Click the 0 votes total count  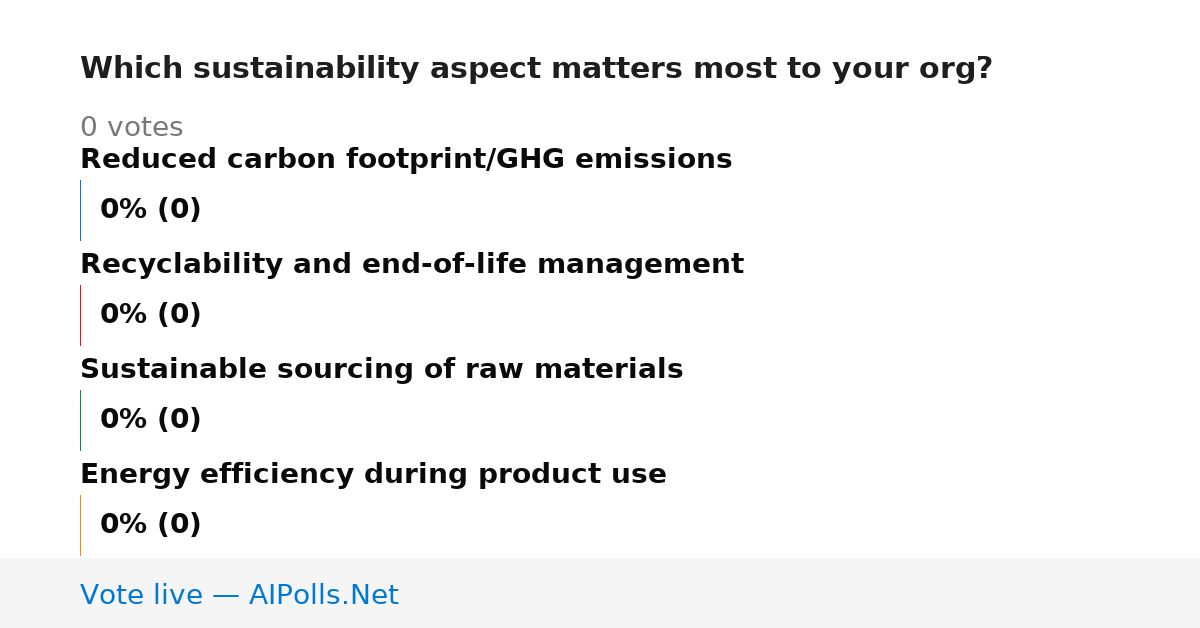[x=131, y=128]
